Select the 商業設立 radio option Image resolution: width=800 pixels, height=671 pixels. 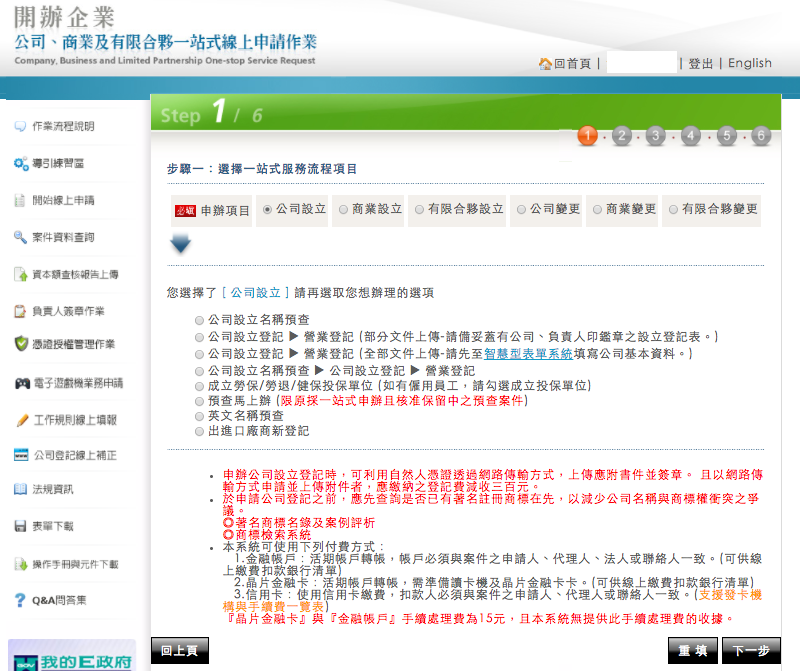(x=344, y=210)
